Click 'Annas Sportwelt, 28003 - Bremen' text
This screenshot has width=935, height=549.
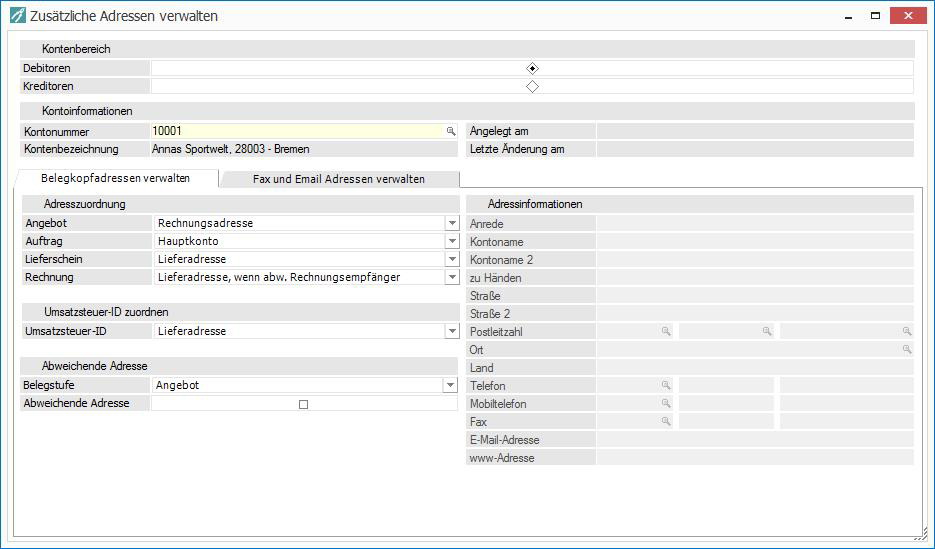click(231, 149)
